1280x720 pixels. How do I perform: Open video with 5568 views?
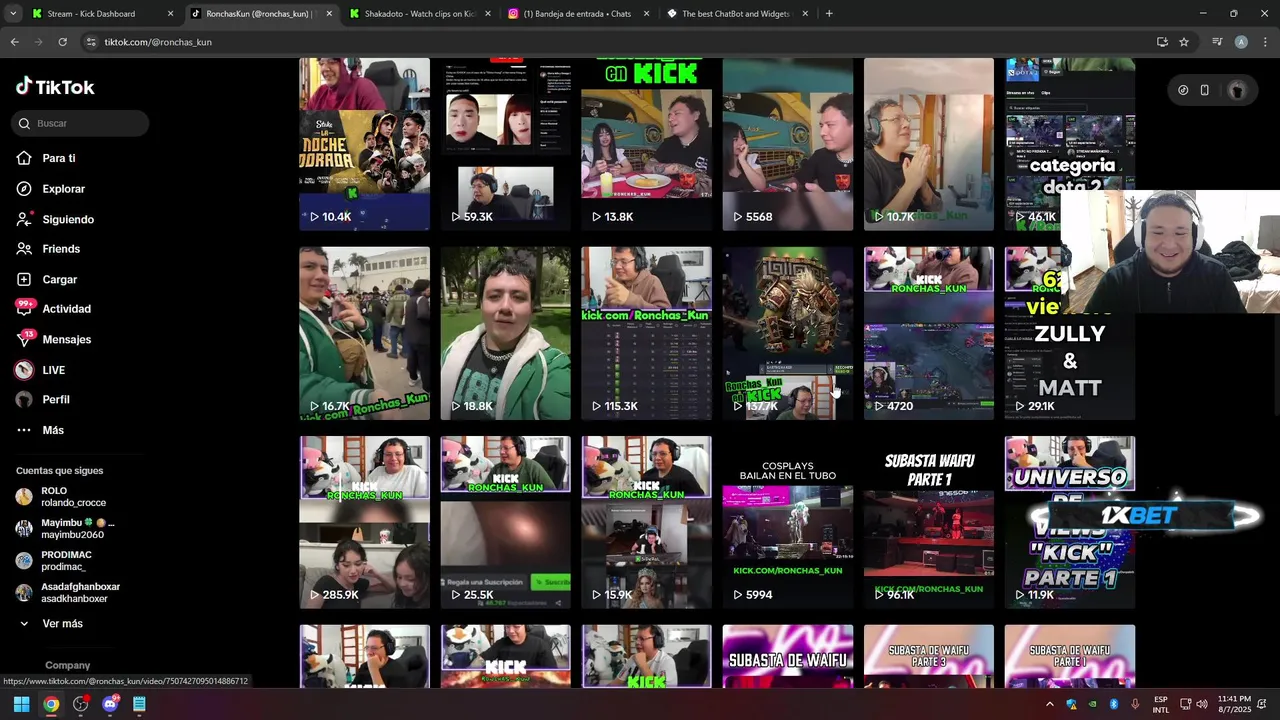pos(788,144)
